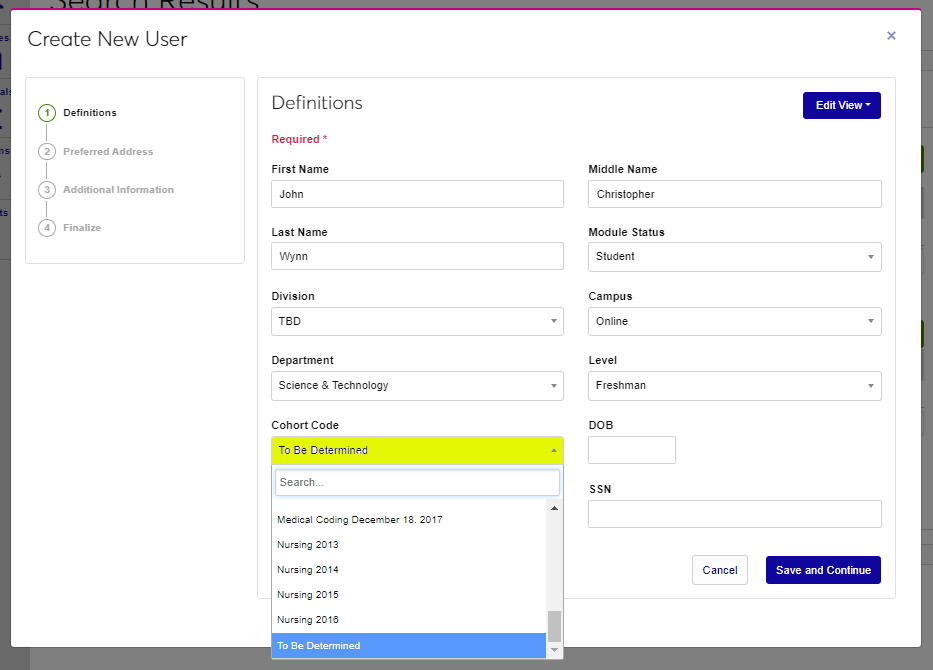Click the Last Name field containing Wynn

417,257
